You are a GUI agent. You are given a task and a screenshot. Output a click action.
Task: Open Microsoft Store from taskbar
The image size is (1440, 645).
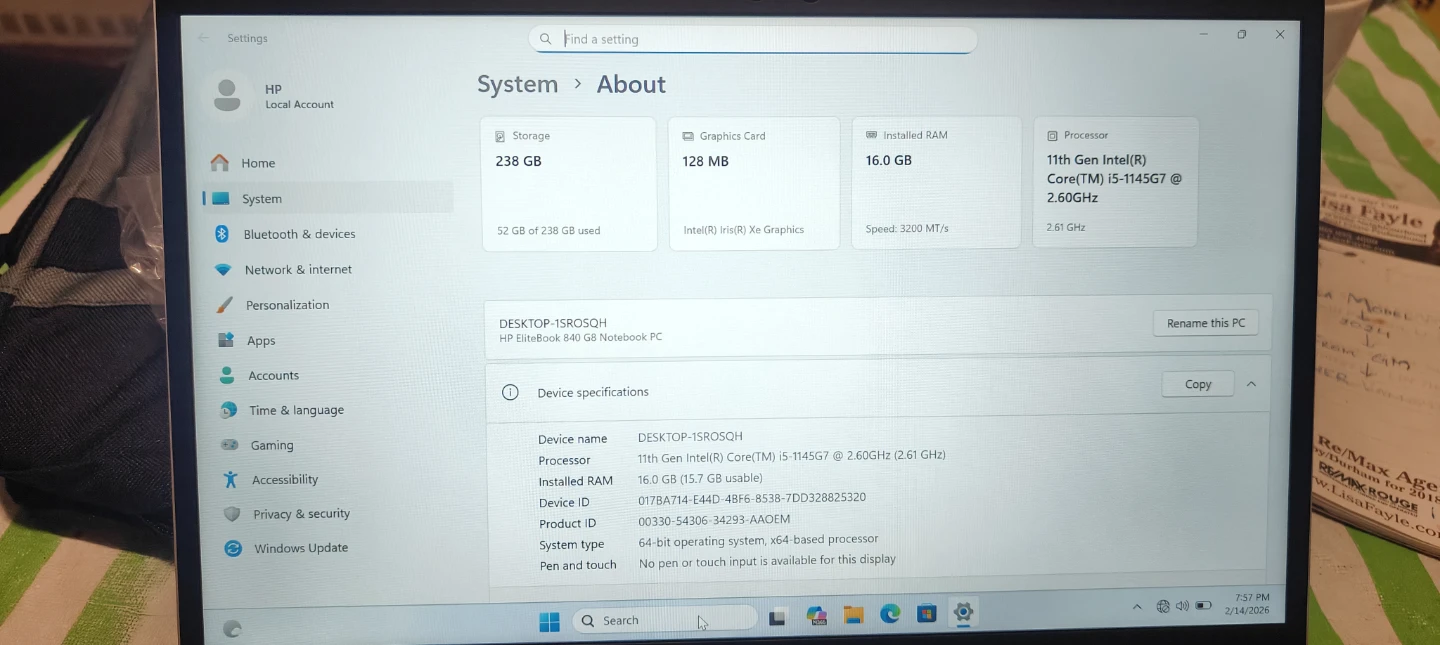[x=927, y=613]
